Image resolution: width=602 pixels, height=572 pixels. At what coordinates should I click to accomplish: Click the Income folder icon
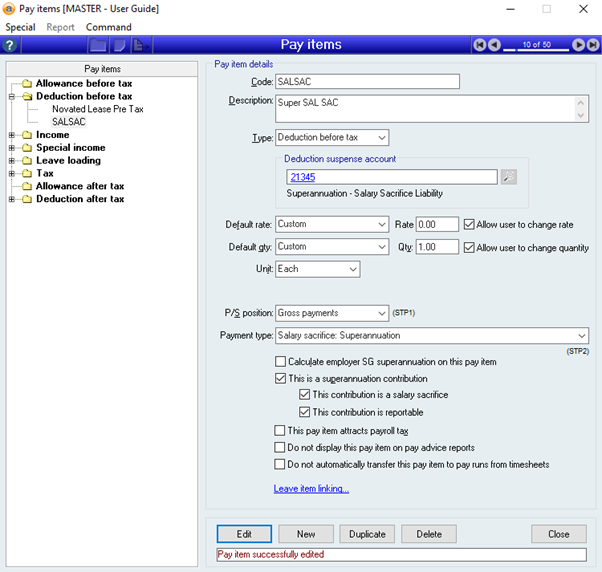coord(25,135)
